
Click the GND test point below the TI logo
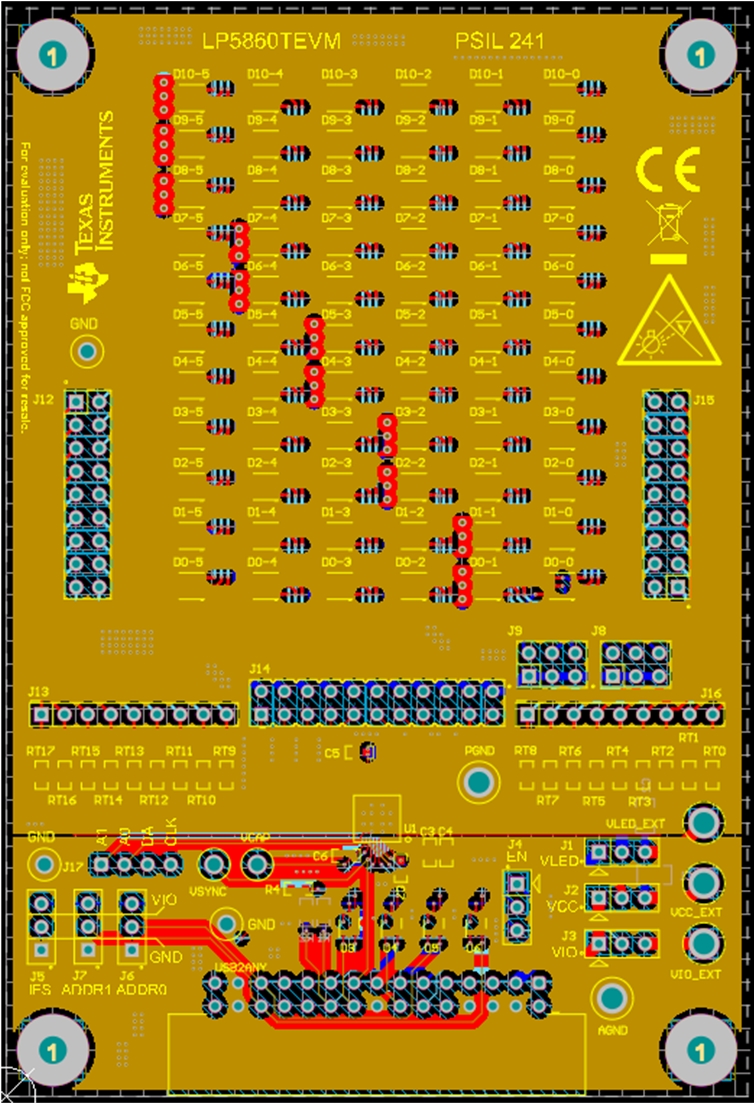pyautogui.click(x=87, y=351)
